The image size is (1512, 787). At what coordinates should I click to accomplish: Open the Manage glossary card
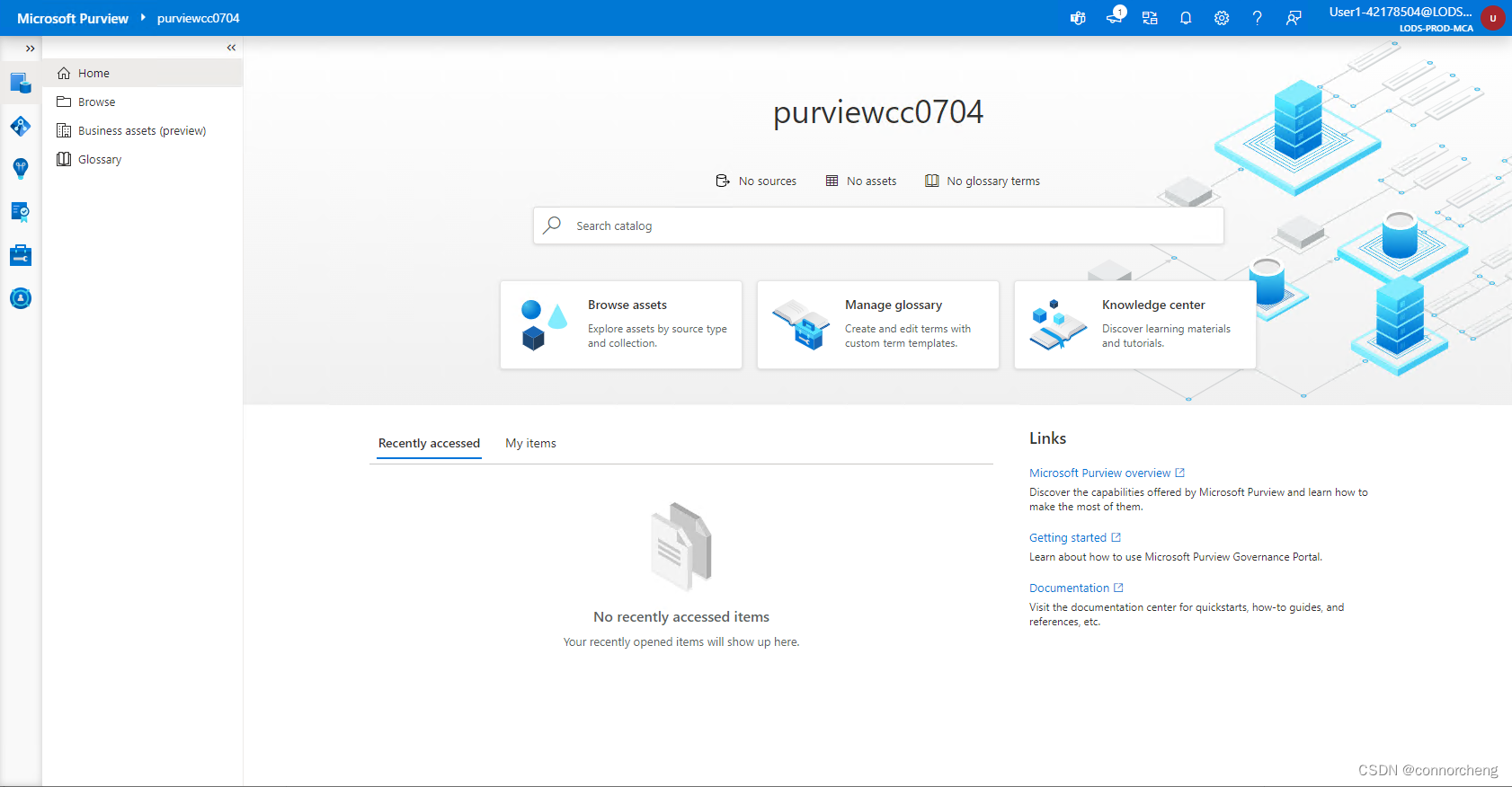click(x=878, y=324)
